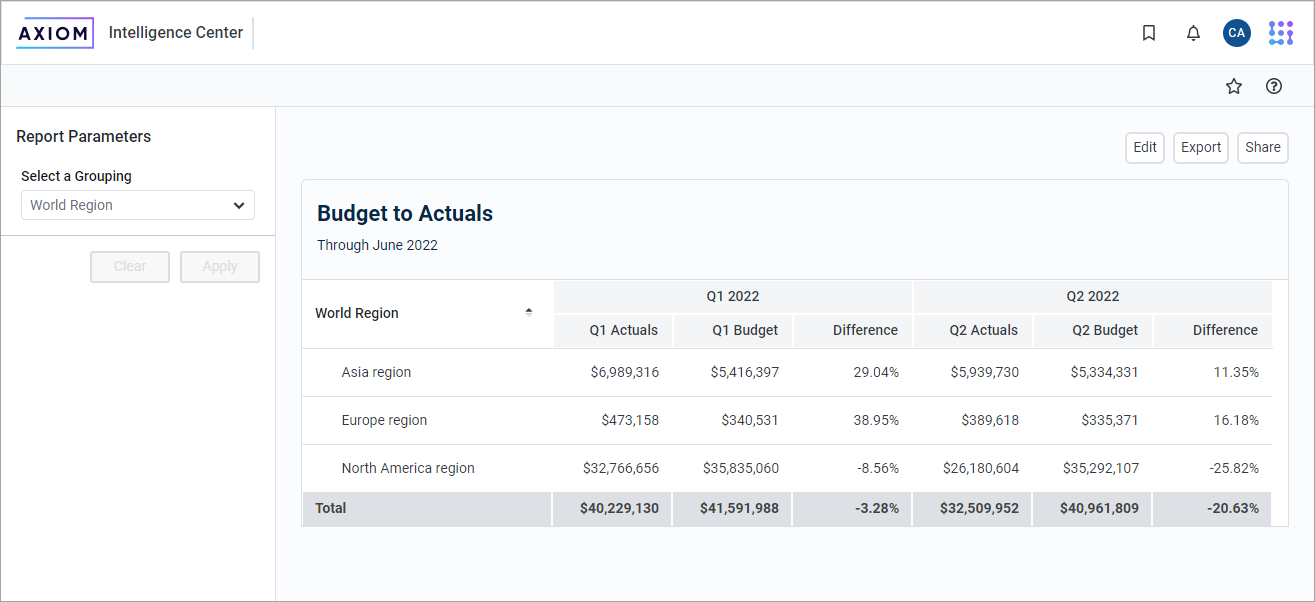Click the Share button
The image size is (1315, 602).
pos(1263,147)
